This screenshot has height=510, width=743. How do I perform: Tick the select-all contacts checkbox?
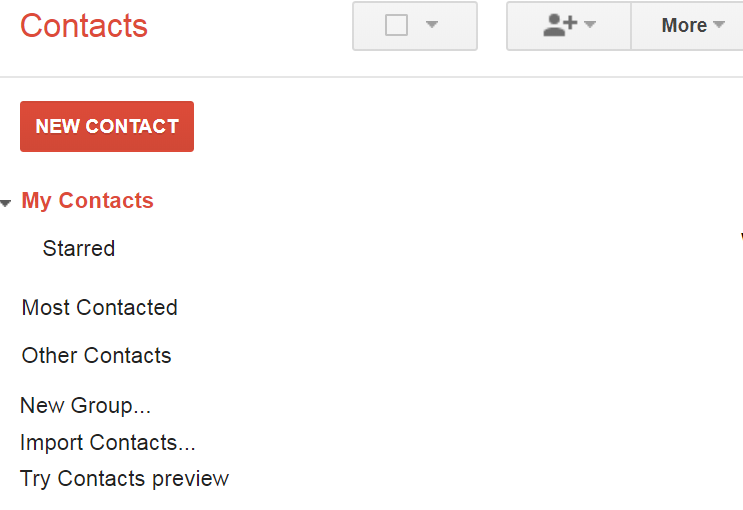click(397, 26)
